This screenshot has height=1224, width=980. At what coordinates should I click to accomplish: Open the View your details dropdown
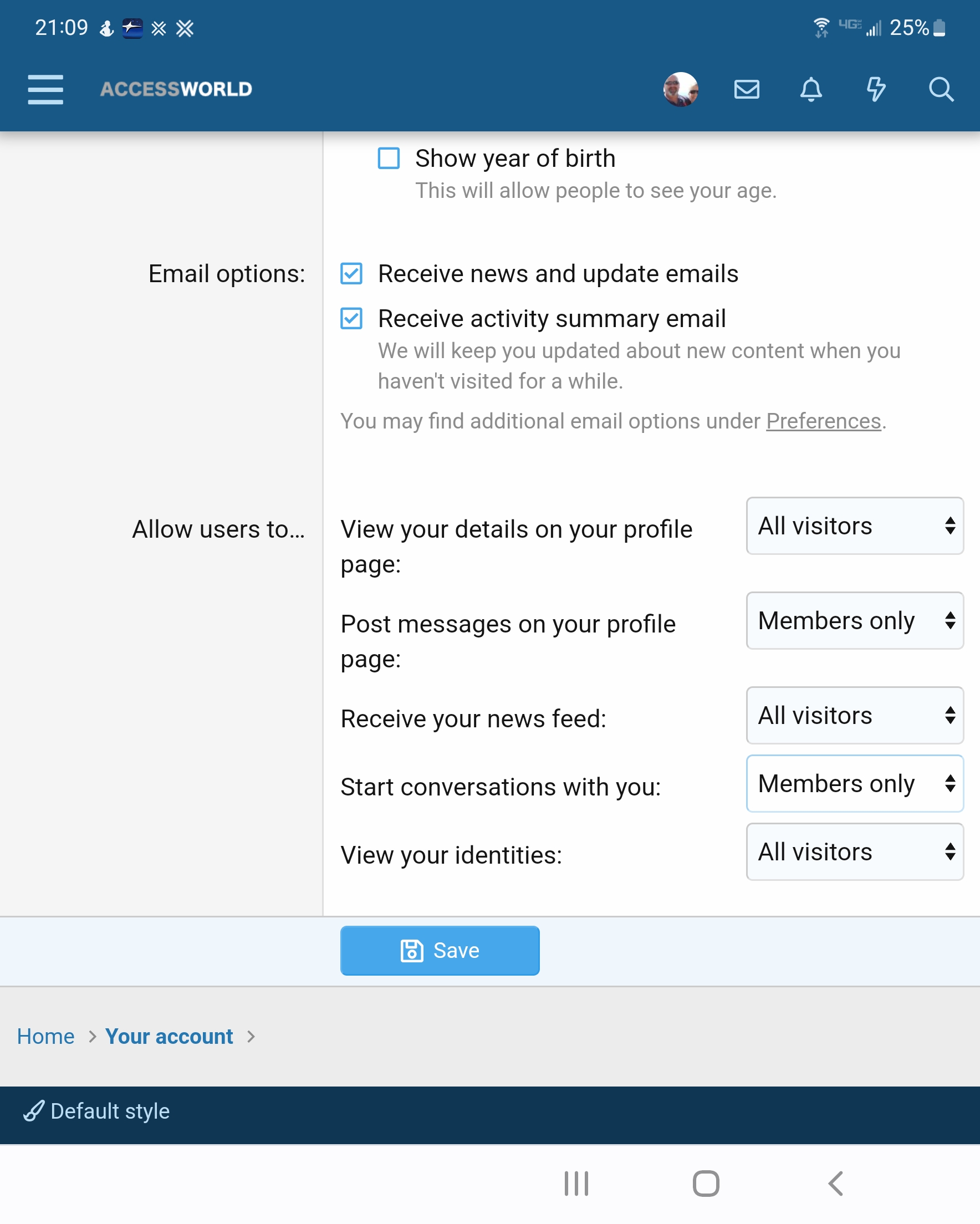[855, 526]
